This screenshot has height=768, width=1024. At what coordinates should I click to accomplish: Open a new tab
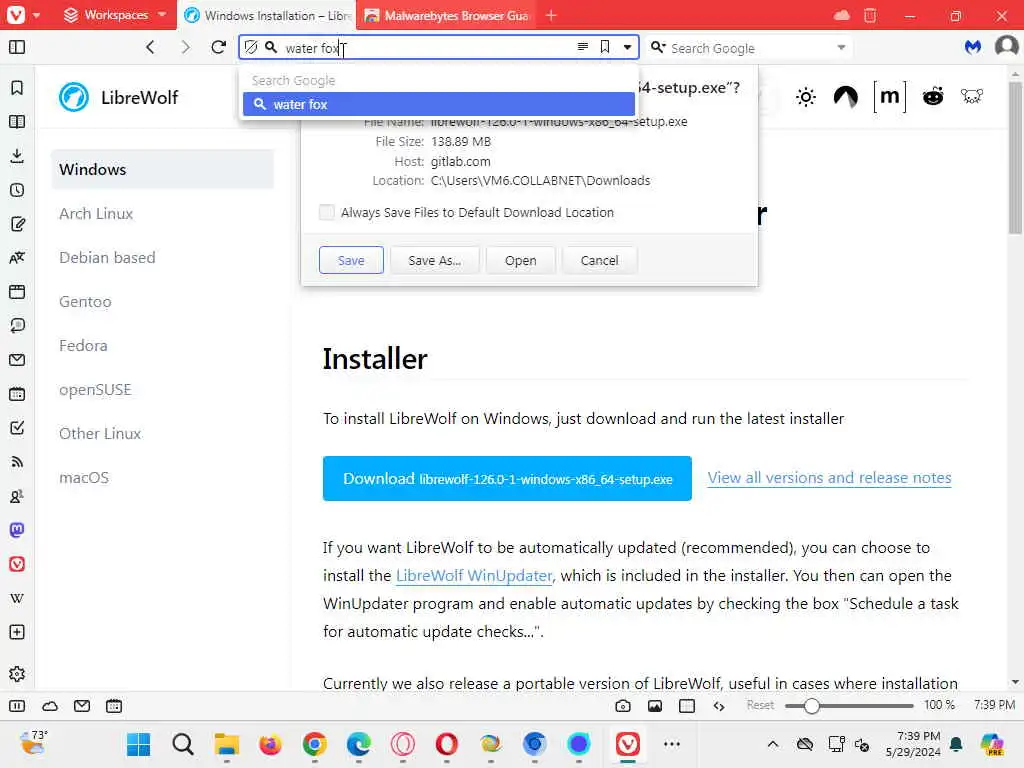pyautogui.click(x=551, y=15)
